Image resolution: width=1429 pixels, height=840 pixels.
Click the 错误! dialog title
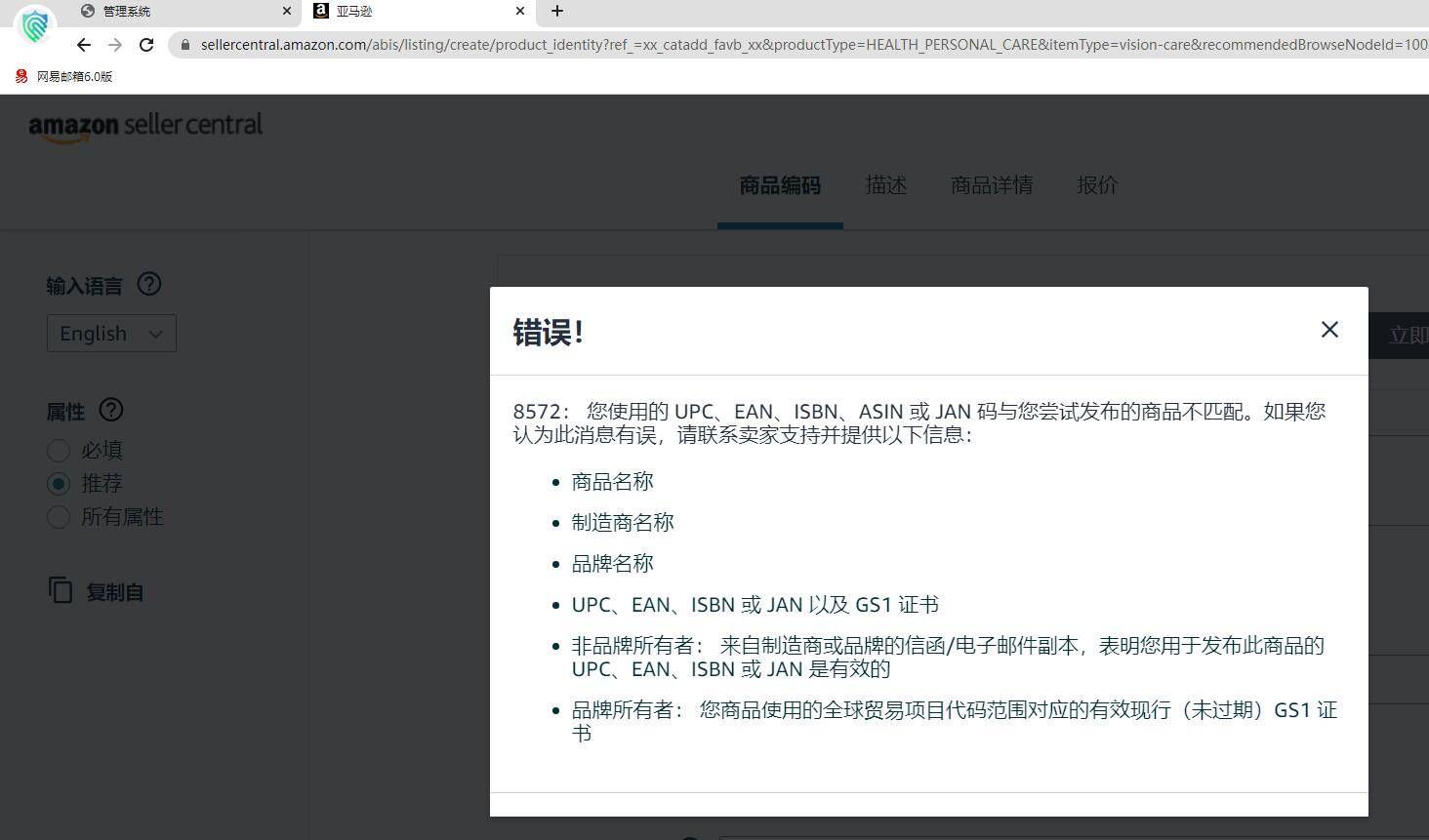coord(549,332)
